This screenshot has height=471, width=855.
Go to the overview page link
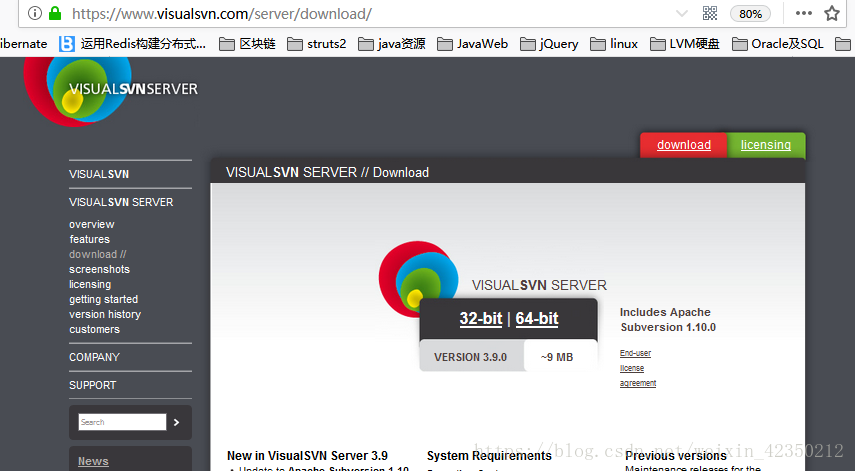(x=92, y=225)
